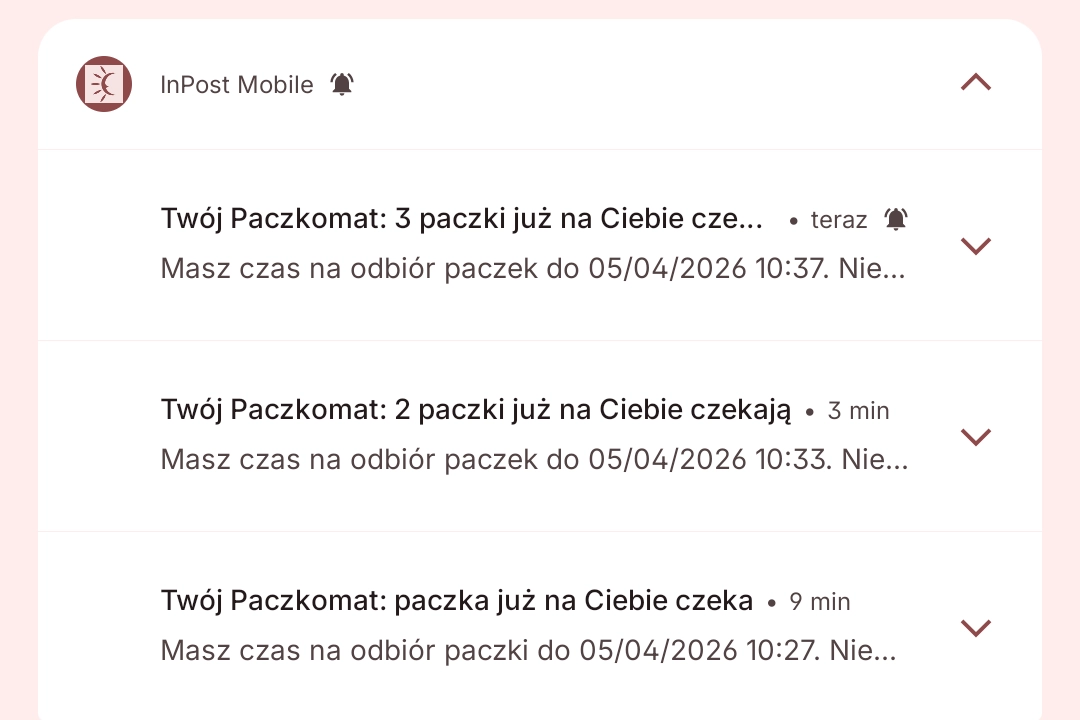Click the 05/04/2026 10:33 pickup deadline text

point(708,460)
